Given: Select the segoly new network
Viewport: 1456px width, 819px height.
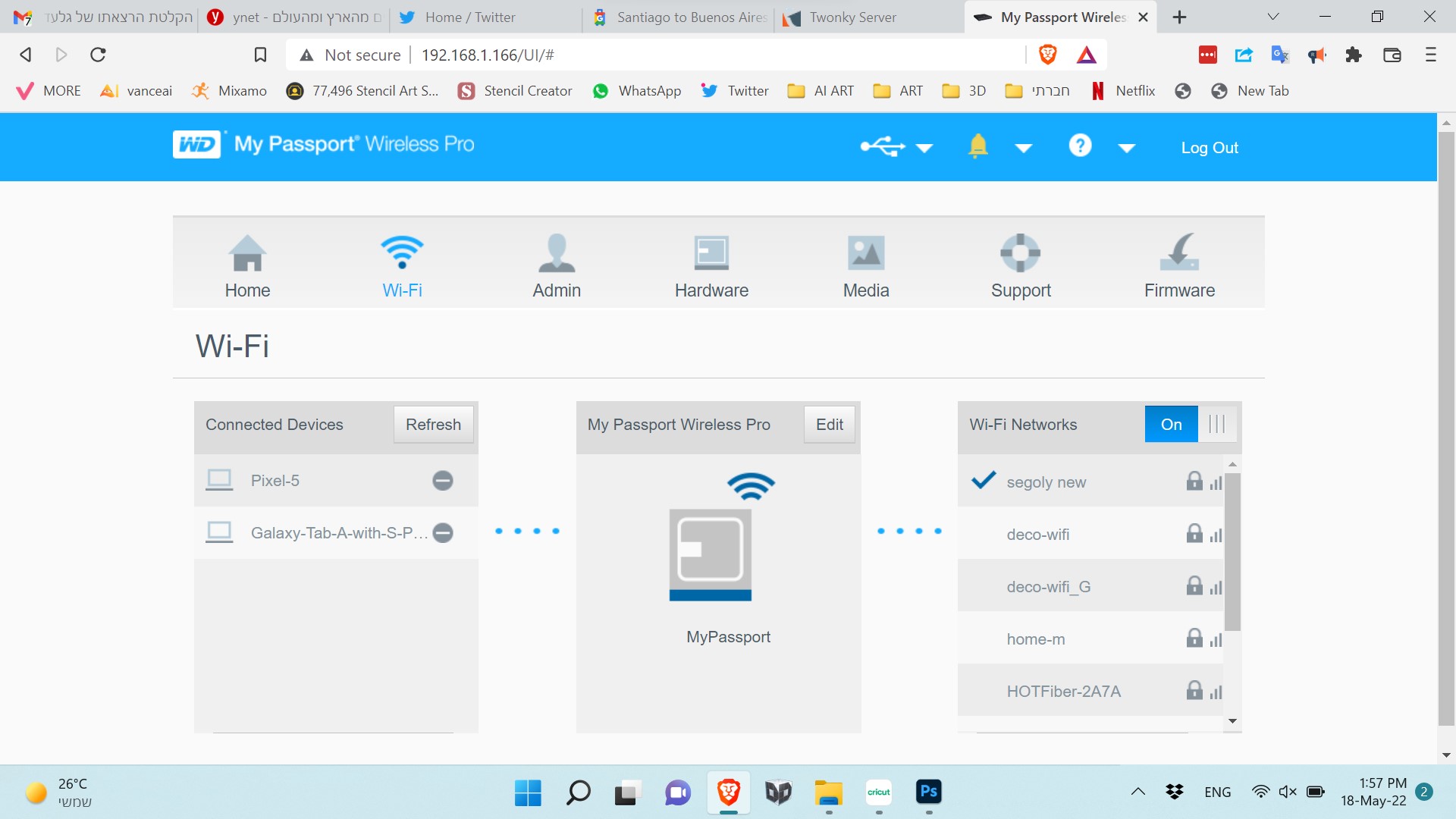Looking at the screenshot, I should tap(1090, 481).
